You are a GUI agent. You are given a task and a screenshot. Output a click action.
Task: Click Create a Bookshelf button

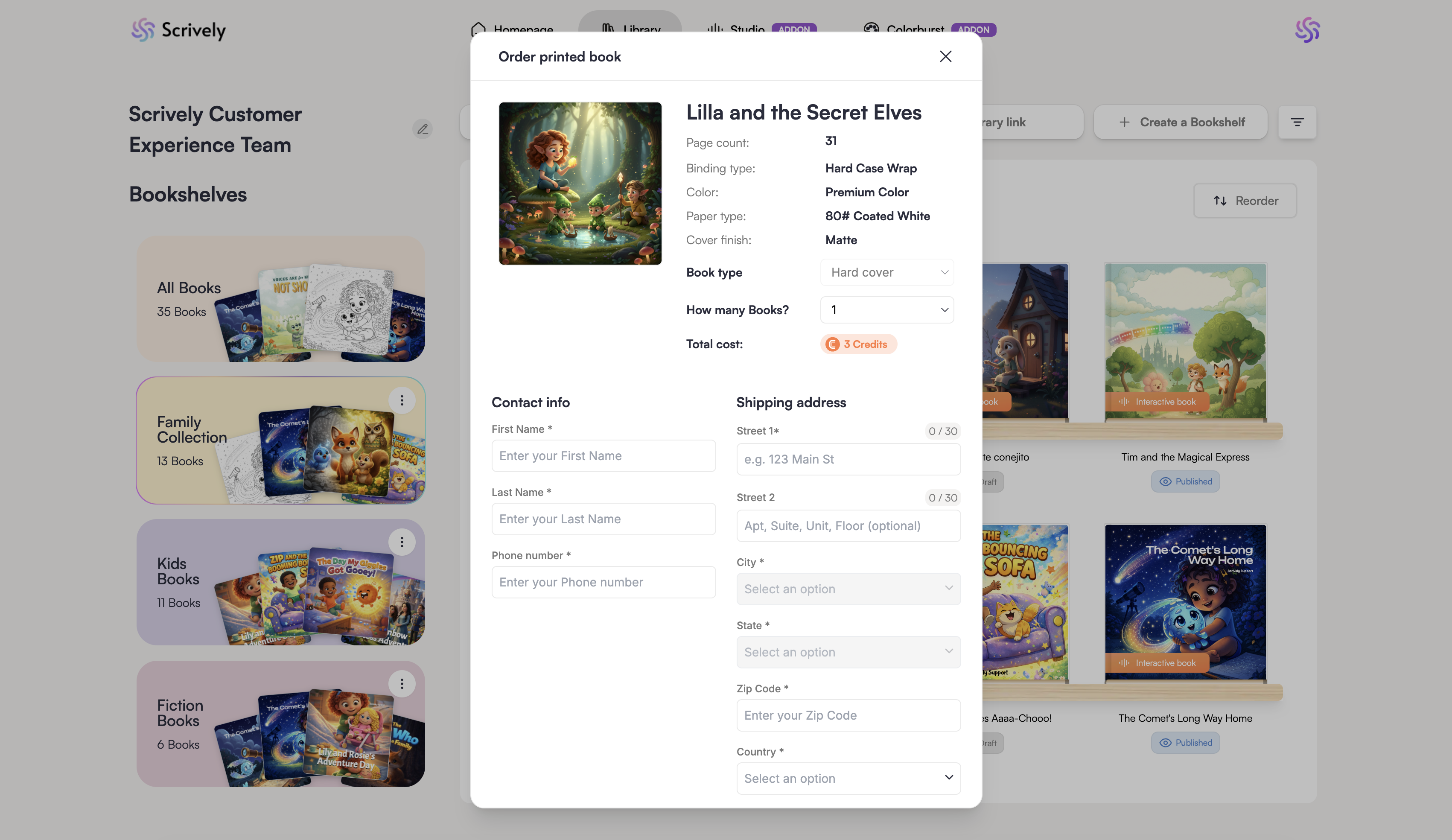coord(1180,122)
